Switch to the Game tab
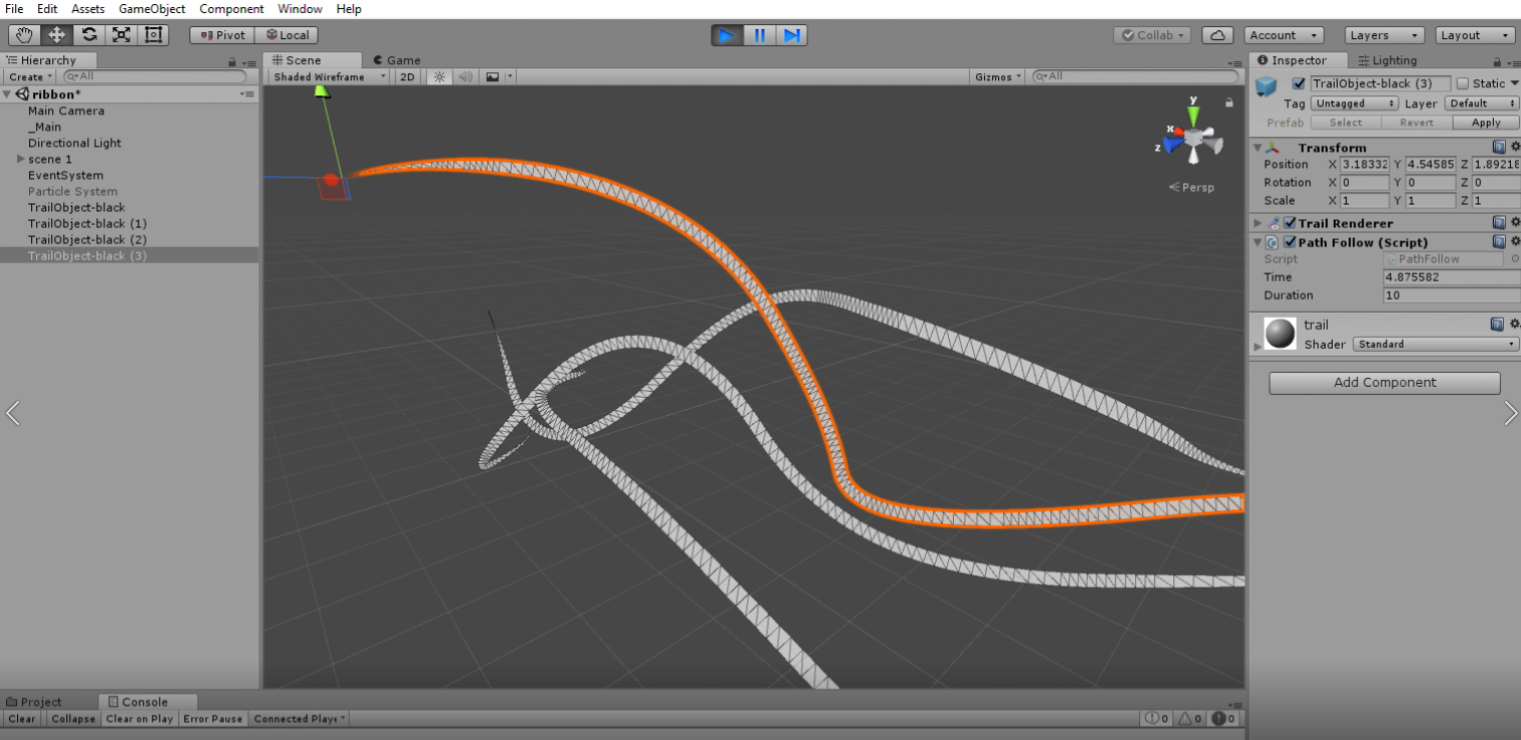This screenshot has height=740, width=1521. (x=396, y=60)
